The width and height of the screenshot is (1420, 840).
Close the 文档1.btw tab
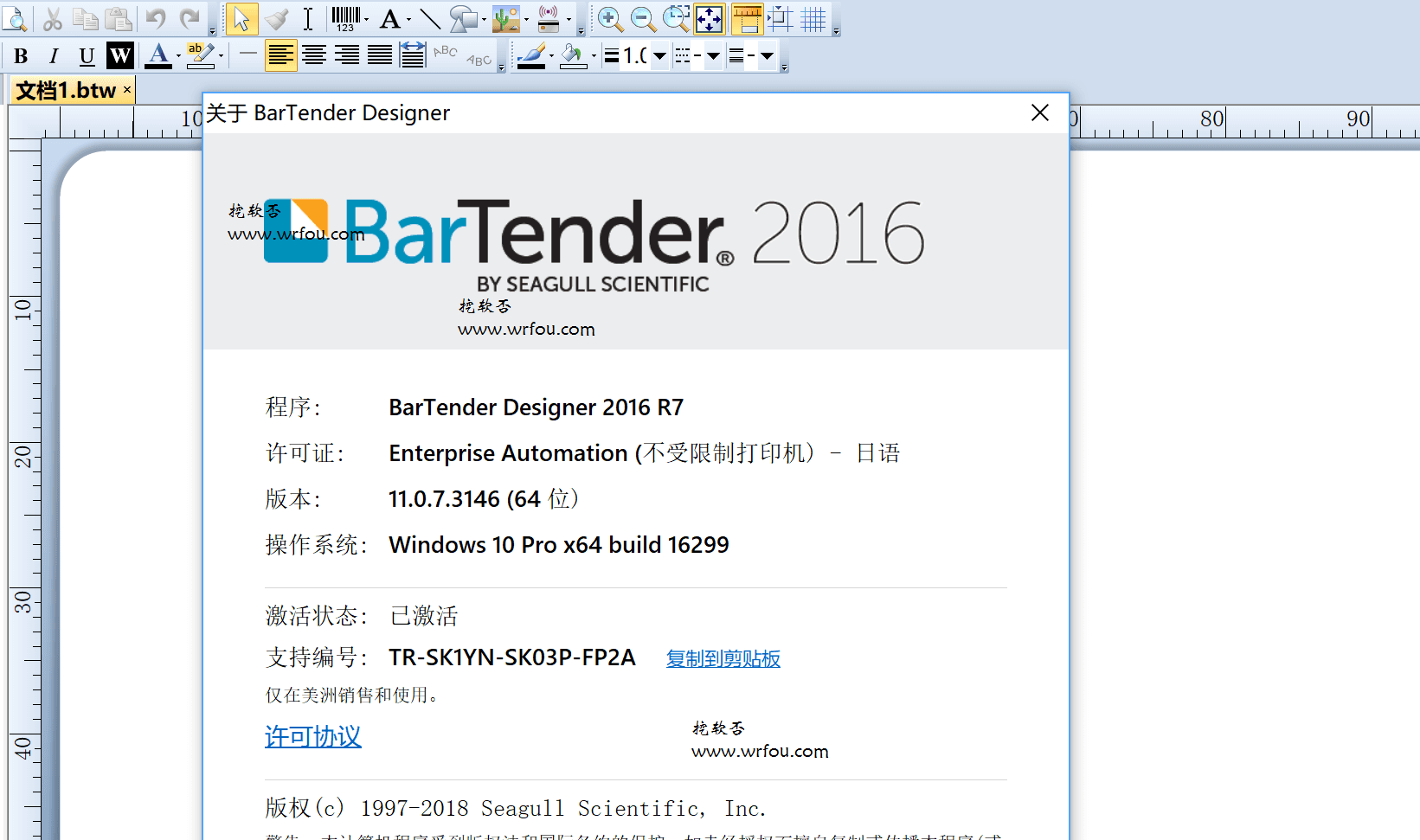click(127, 89)
